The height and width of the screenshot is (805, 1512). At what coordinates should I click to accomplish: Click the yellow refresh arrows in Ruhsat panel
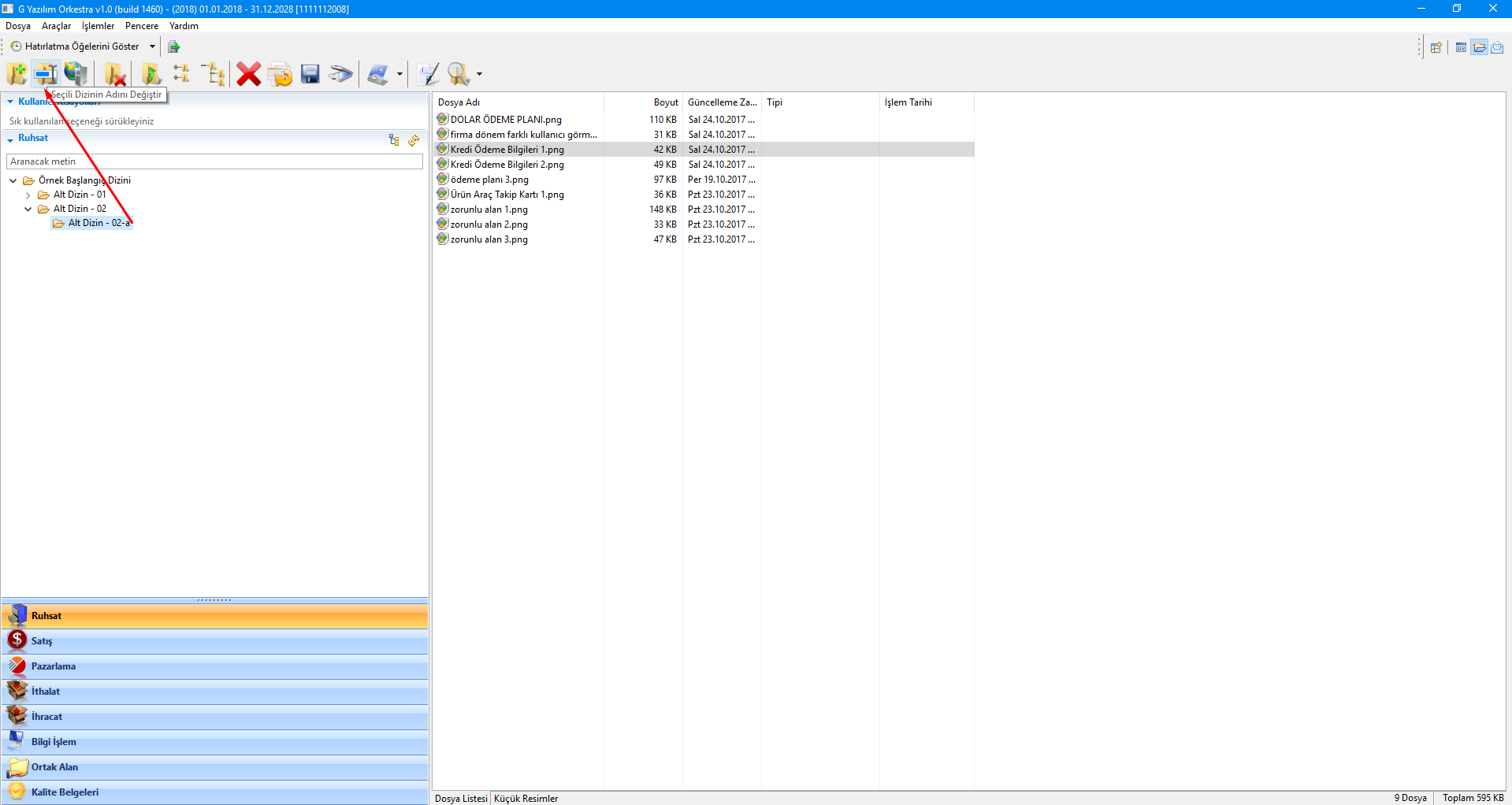point(414,140)
